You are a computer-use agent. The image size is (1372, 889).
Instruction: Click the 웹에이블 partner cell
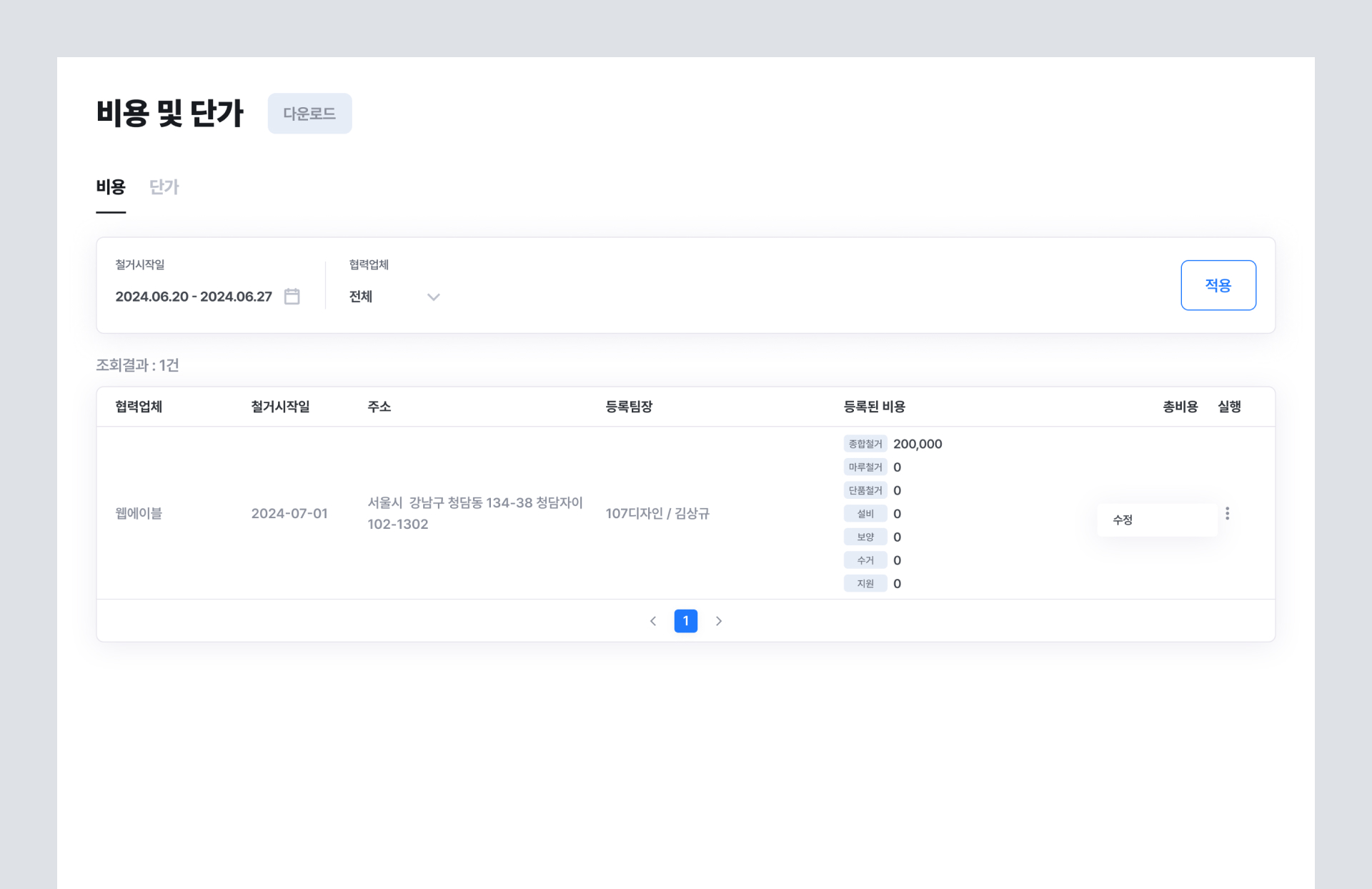click(x=139, y=513)
